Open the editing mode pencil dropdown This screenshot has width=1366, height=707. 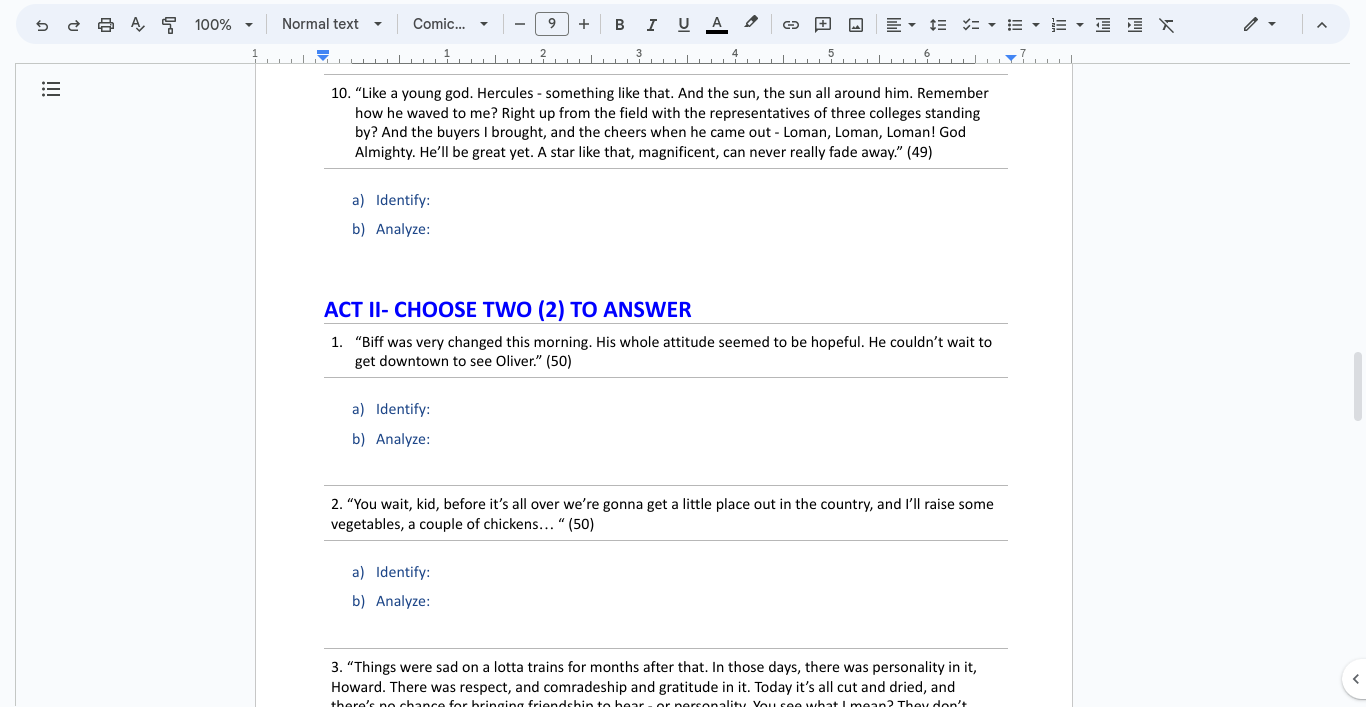[x=1260, y=25]
